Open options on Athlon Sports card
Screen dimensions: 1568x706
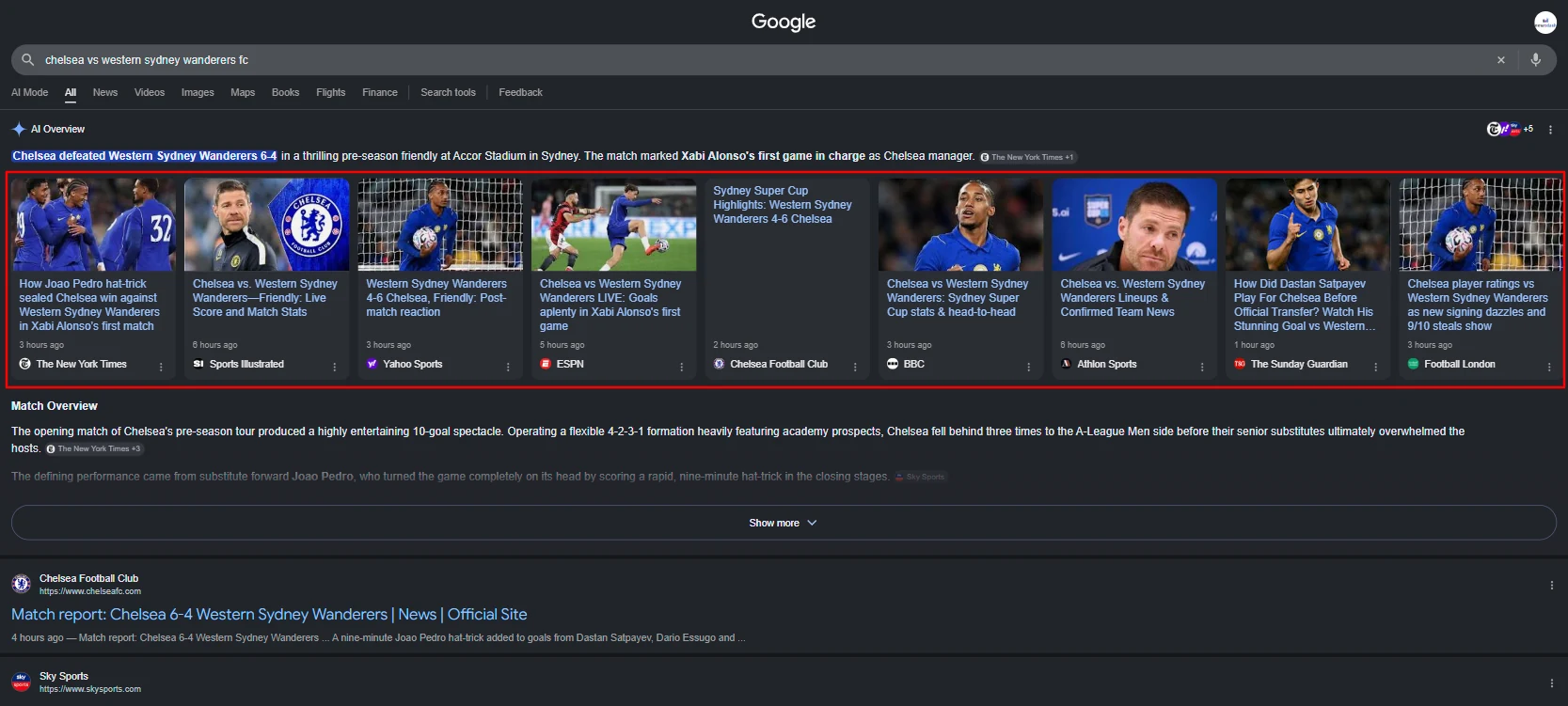coord(1202,368)
